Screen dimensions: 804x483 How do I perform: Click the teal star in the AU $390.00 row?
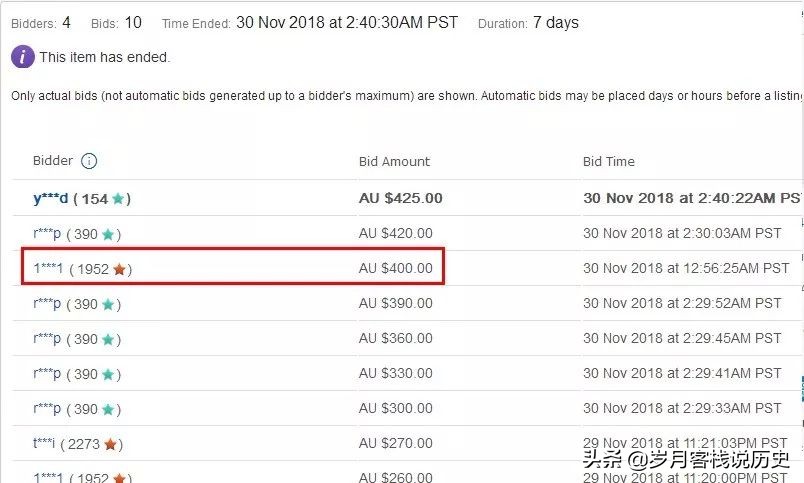click(108, 304)
